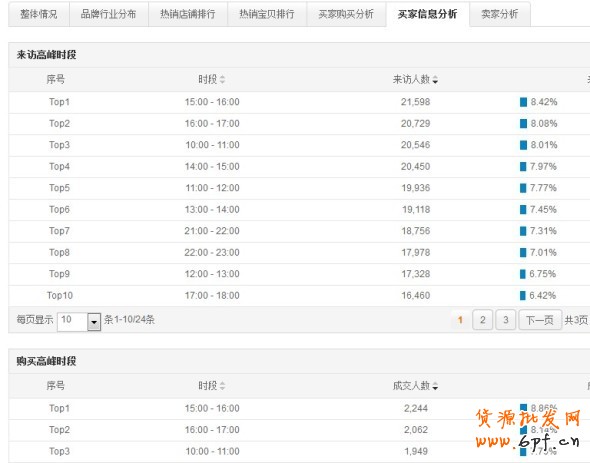Select visitor count 21,598
590x463 pixels.
point(415,102)
